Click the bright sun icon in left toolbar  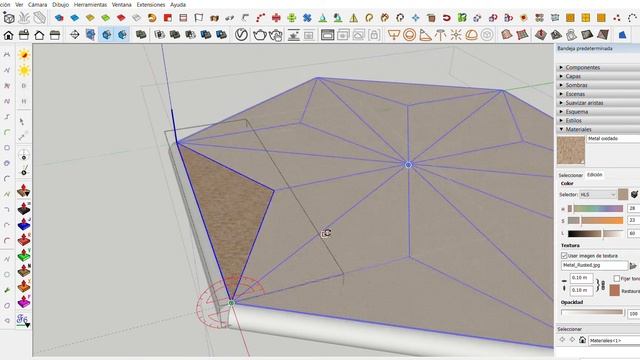click(24, 71)
